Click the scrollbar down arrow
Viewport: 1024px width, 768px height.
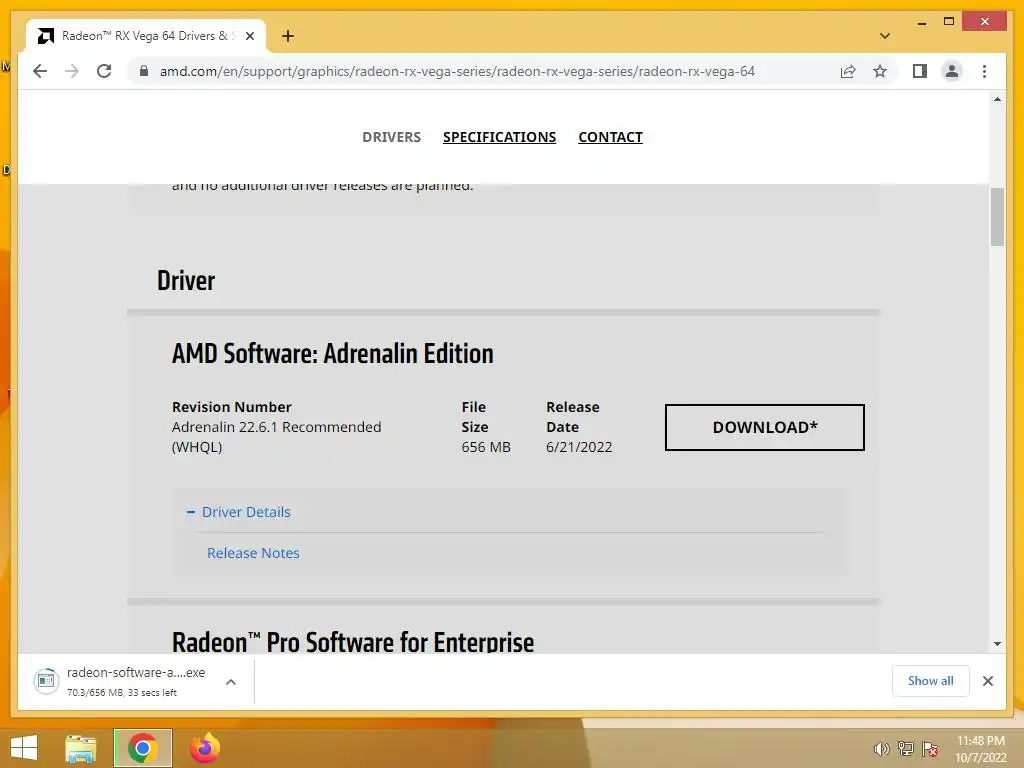[997, 644]
